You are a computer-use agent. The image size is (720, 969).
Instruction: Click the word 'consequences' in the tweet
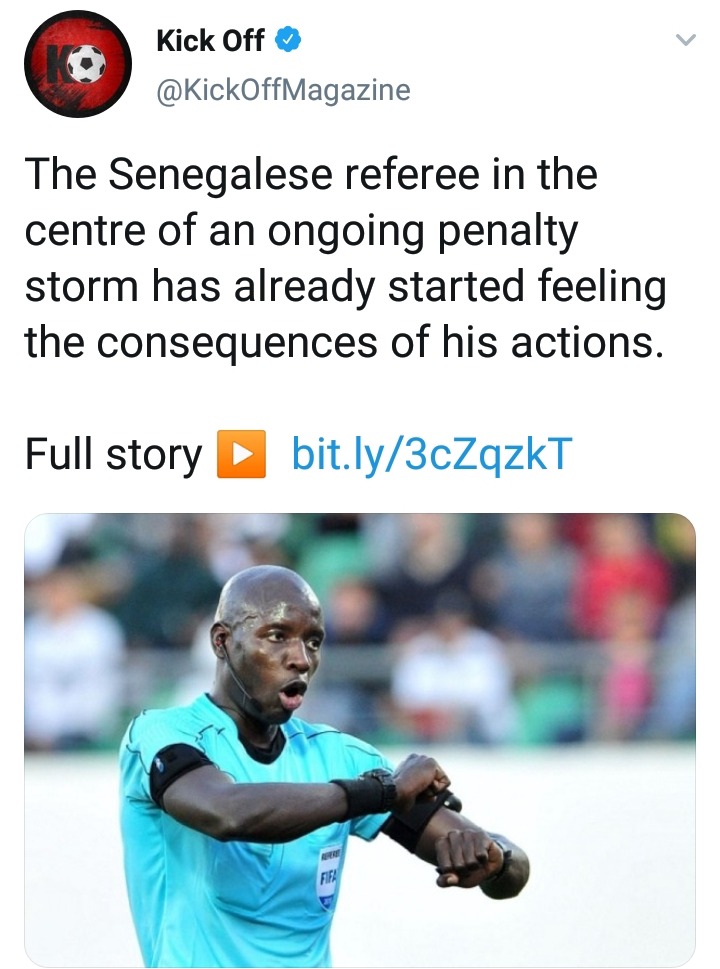pos(237,344)
